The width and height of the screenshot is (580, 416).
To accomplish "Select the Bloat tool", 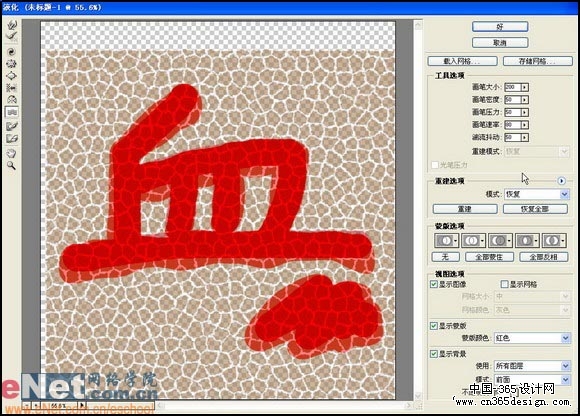I will pyautogui.click(x=12, y=75).
